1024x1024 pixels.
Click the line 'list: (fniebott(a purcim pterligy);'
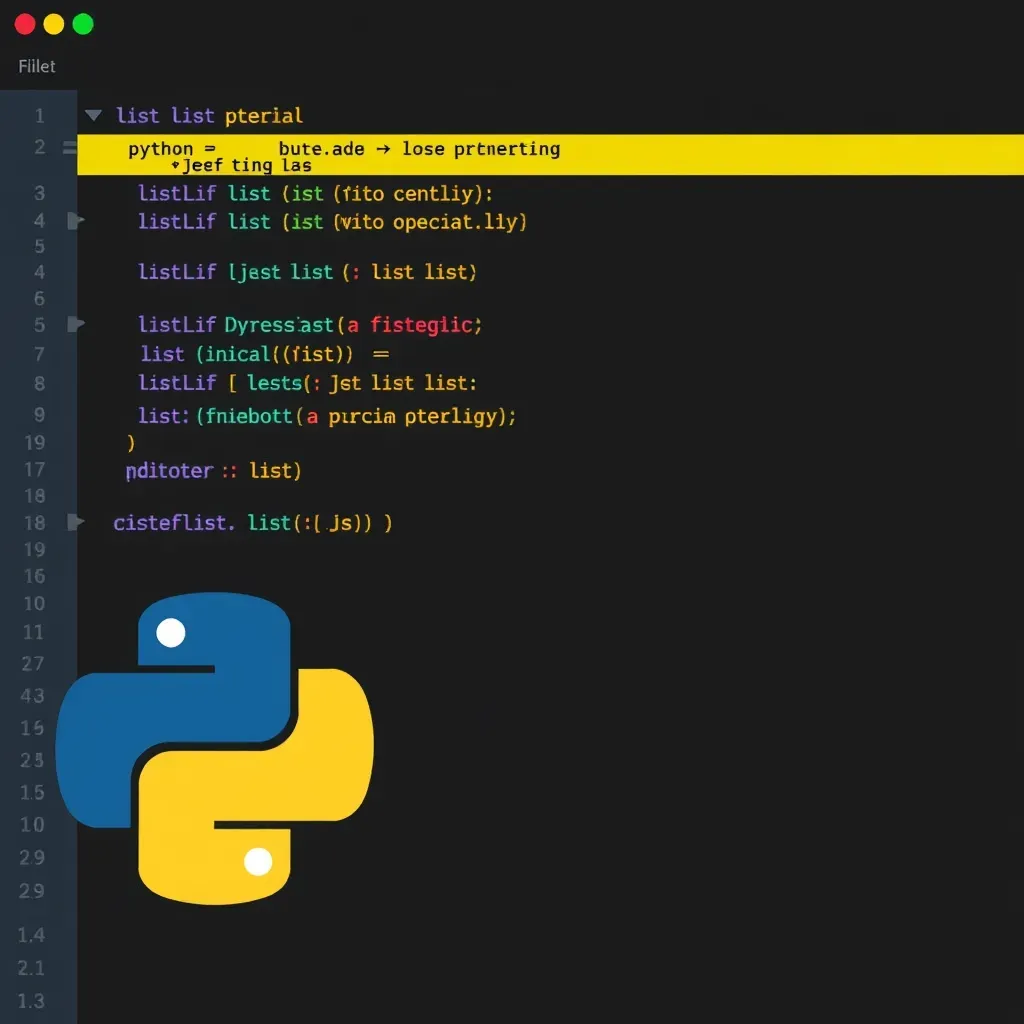(x=327, y=416)
